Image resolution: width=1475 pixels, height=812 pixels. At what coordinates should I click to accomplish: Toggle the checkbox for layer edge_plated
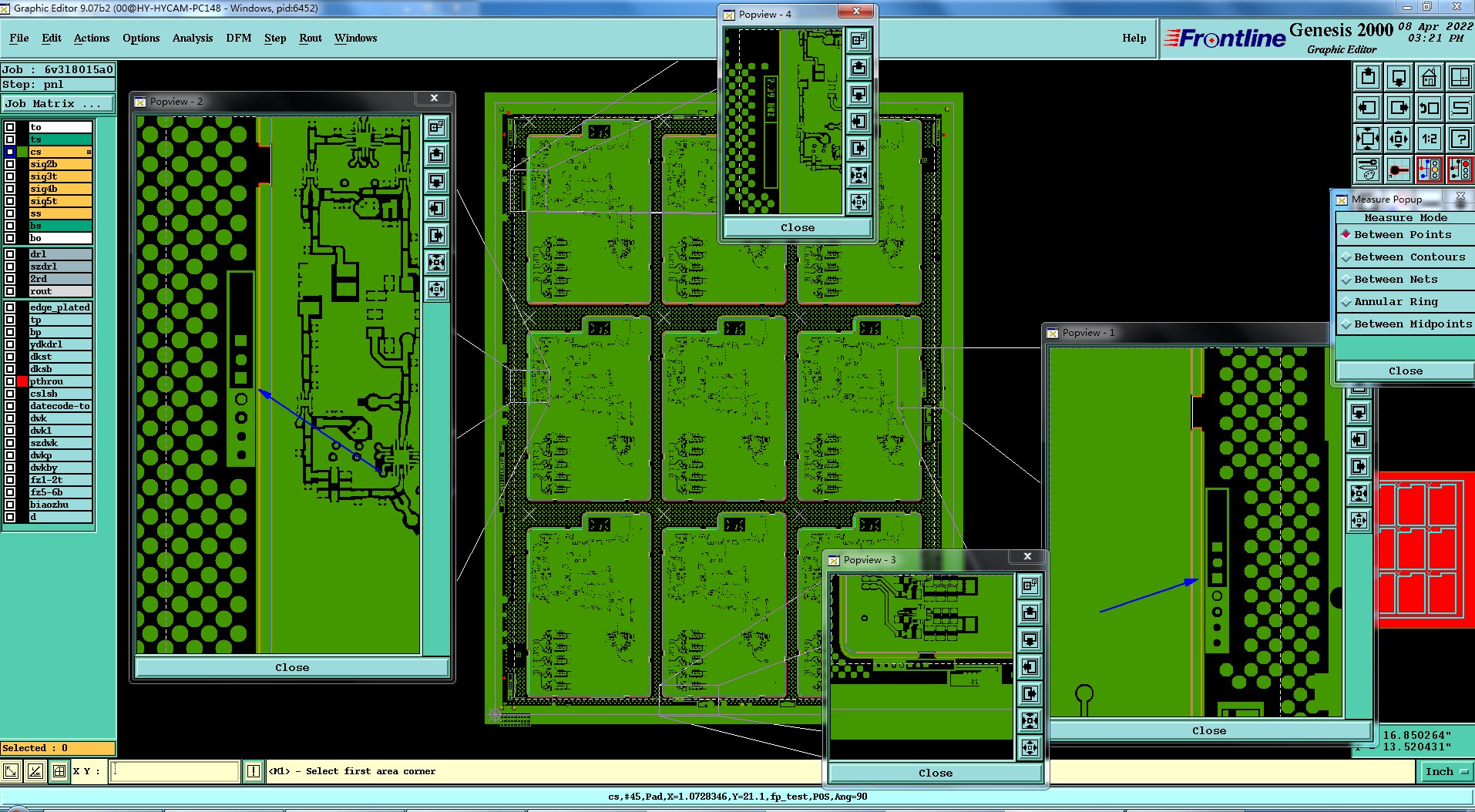point(10,307)
